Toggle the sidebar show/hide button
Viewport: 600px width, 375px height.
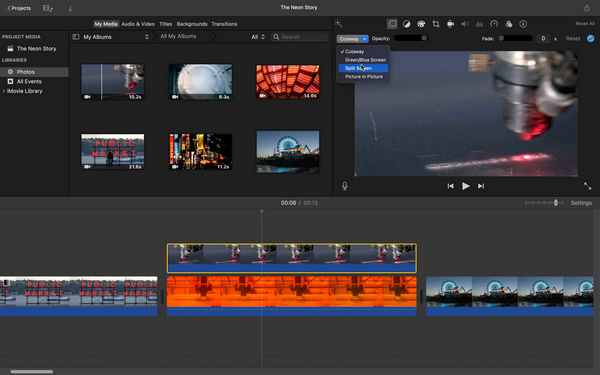(x=76, y=37)
